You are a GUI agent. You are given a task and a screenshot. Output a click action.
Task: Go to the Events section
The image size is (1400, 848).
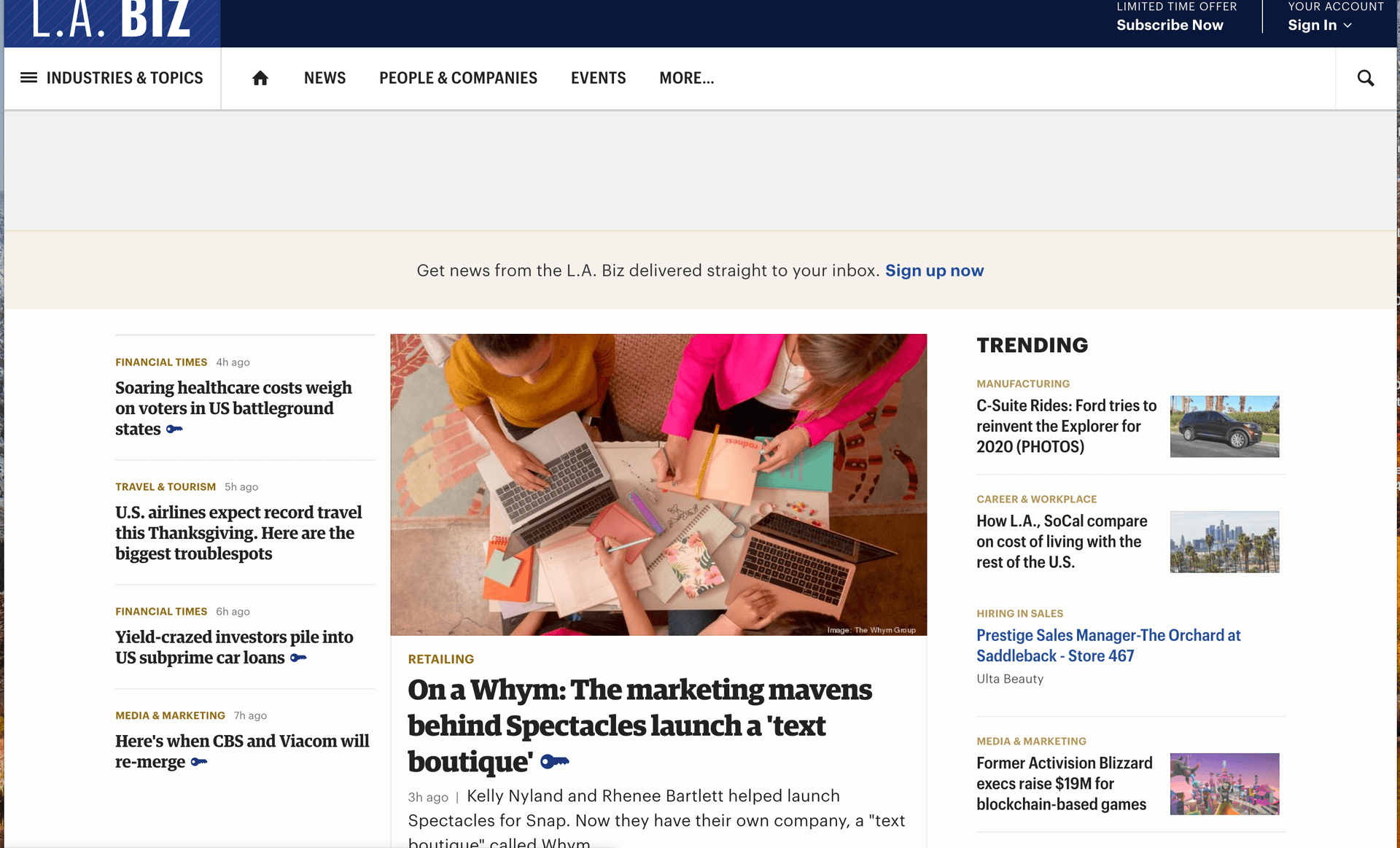point(598,78)
